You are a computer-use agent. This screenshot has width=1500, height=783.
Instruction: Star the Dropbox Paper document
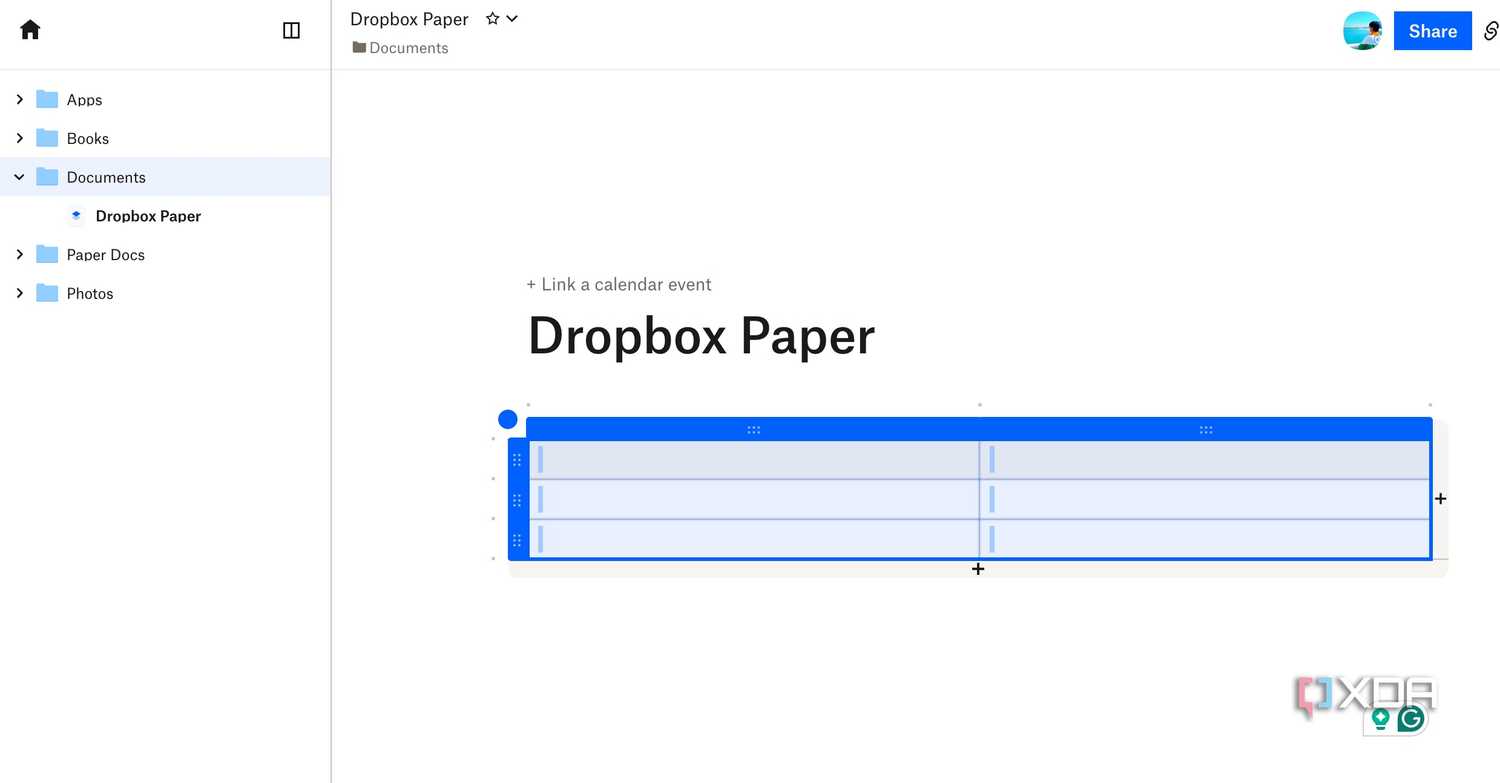tap(492, 19)
